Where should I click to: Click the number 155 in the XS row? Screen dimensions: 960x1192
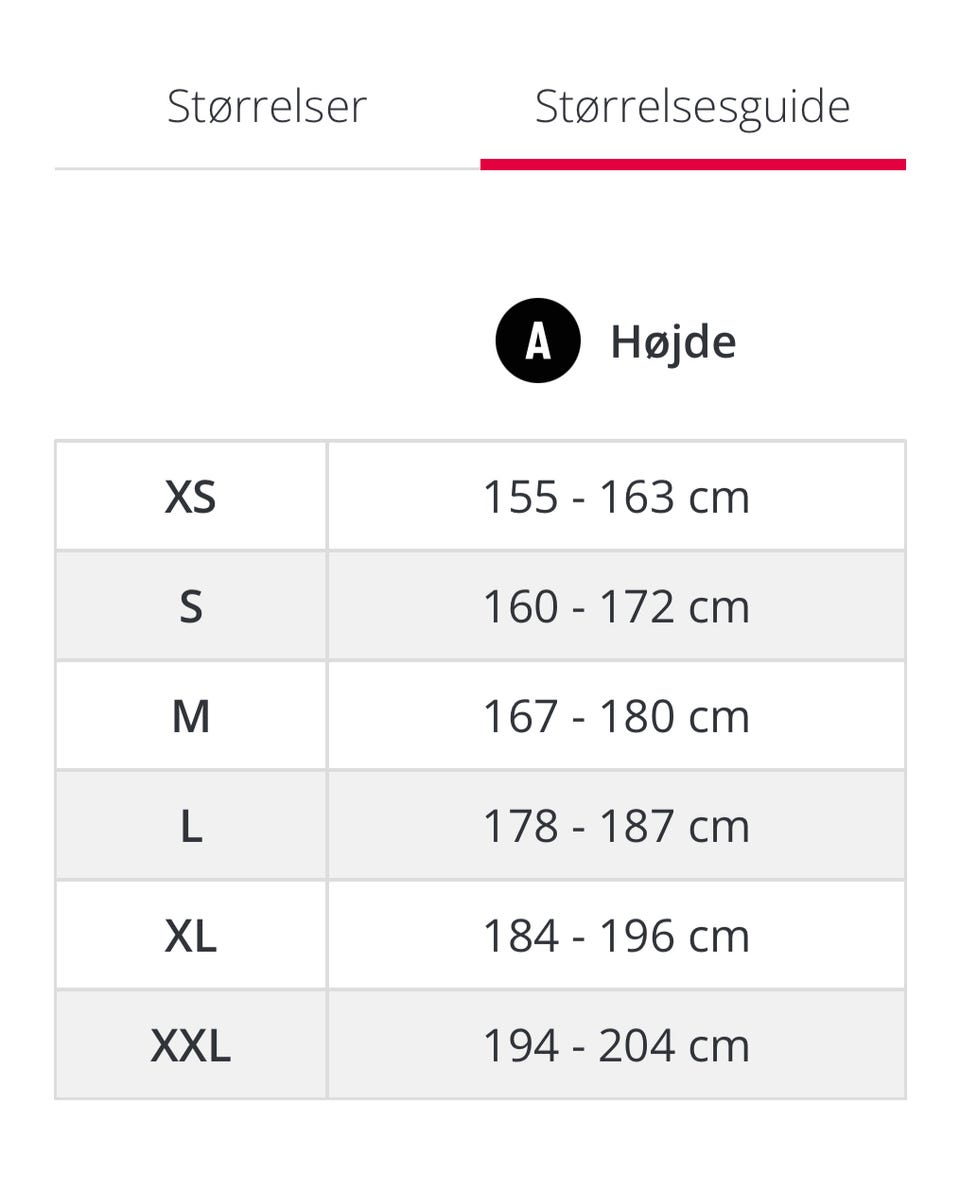520,497
